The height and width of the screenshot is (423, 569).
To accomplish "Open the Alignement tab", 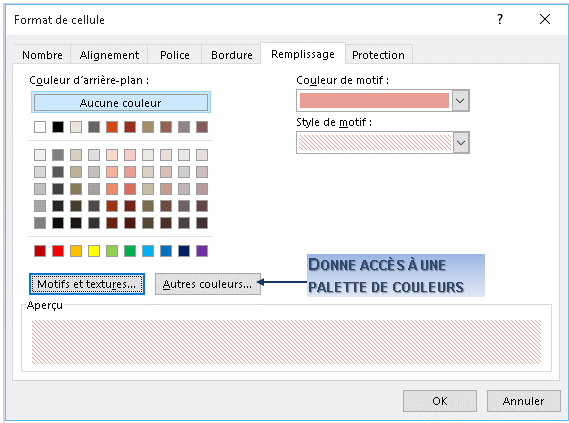I will point(109,55).
